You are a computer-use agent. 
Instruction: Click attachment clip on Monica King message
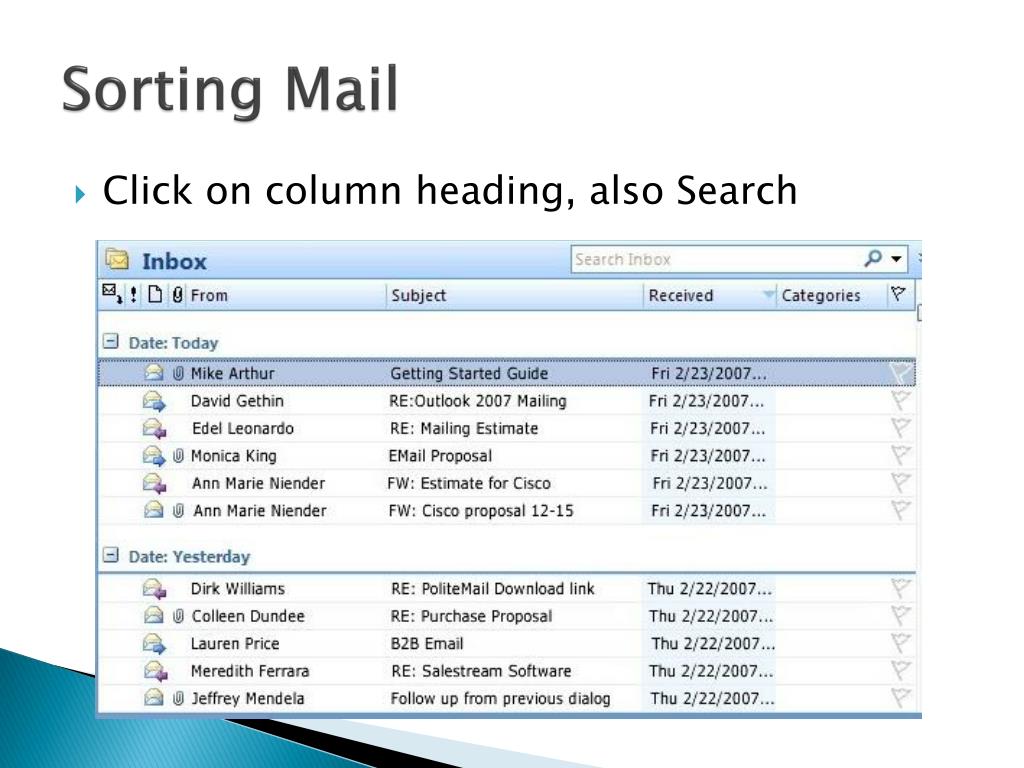coord(178,456)
